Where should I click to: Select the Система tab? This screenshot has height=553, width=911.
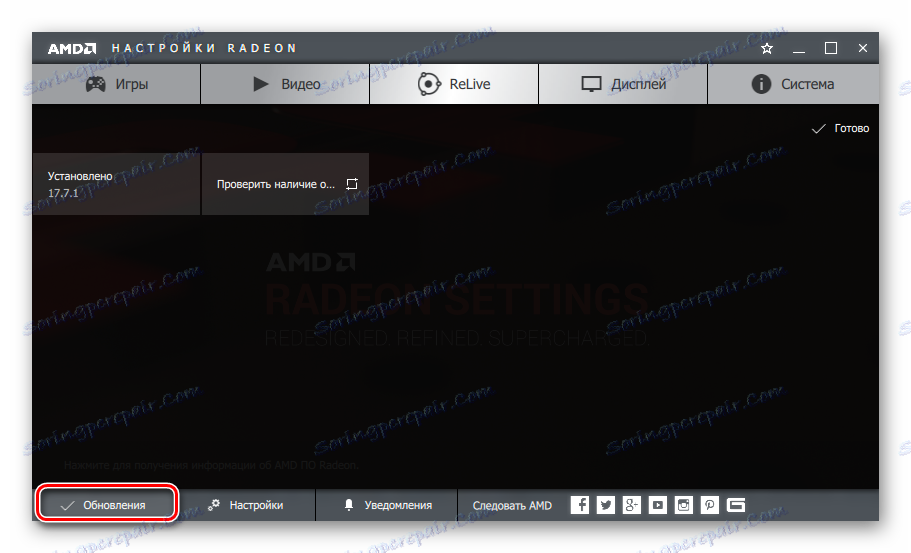point(793,84)
